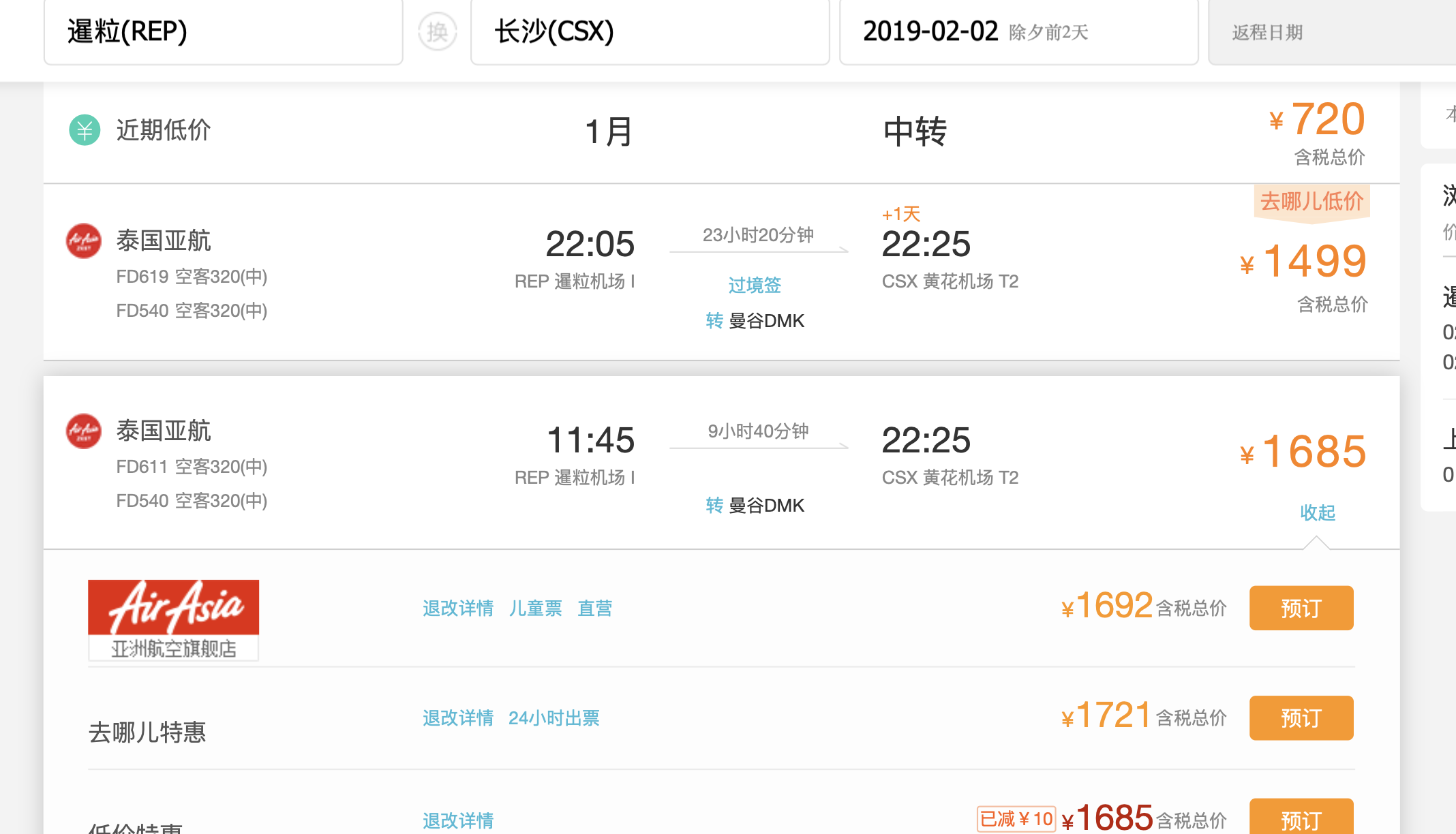Click the 24小时出票 link
The image size is (1456, 834).
[x=553, y=718]
